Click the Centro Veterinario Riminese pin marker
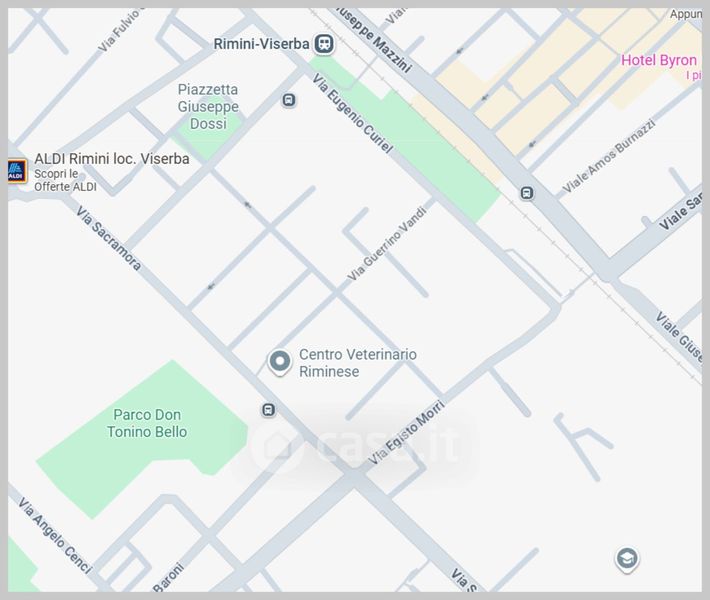 coord(280,361)
